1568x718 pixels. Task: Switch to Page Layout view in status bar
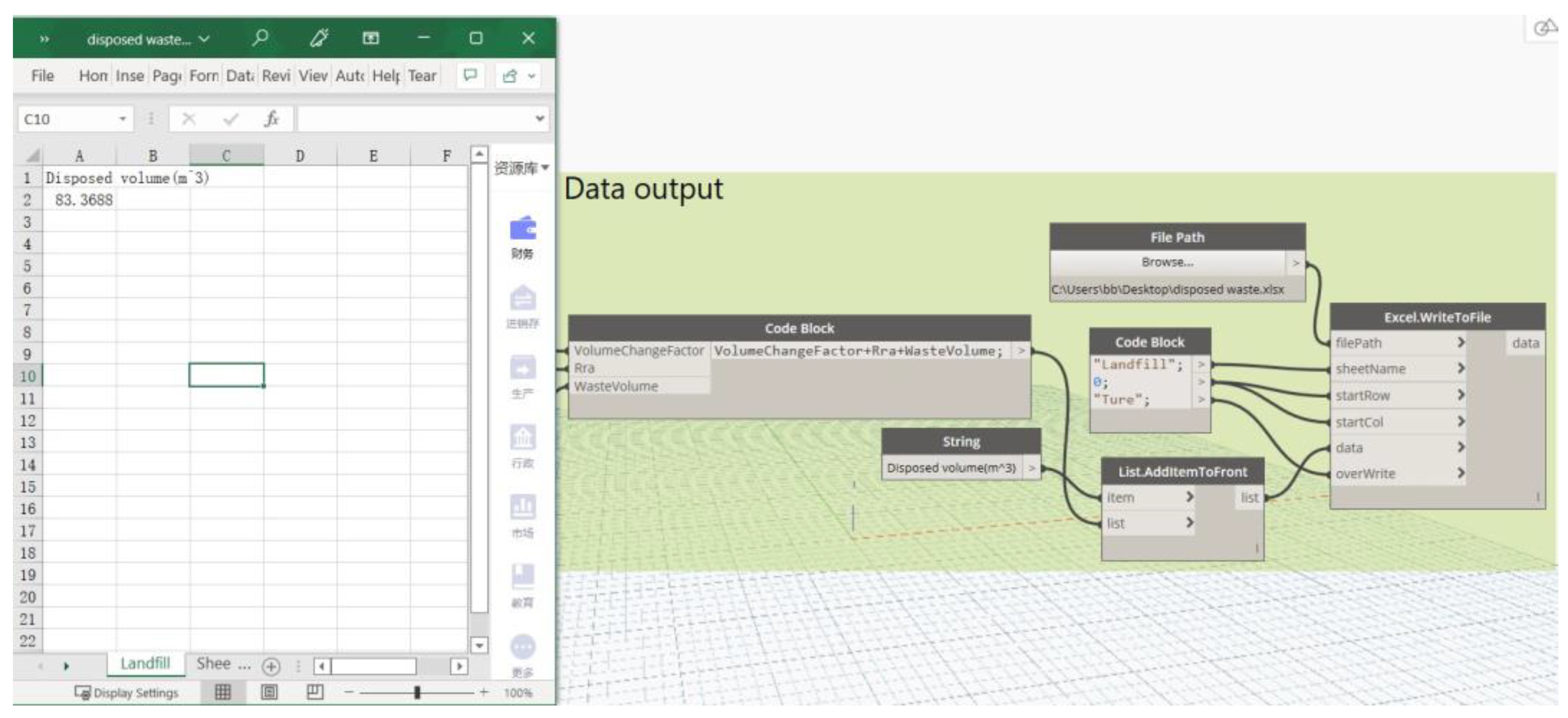click(269, 692)
